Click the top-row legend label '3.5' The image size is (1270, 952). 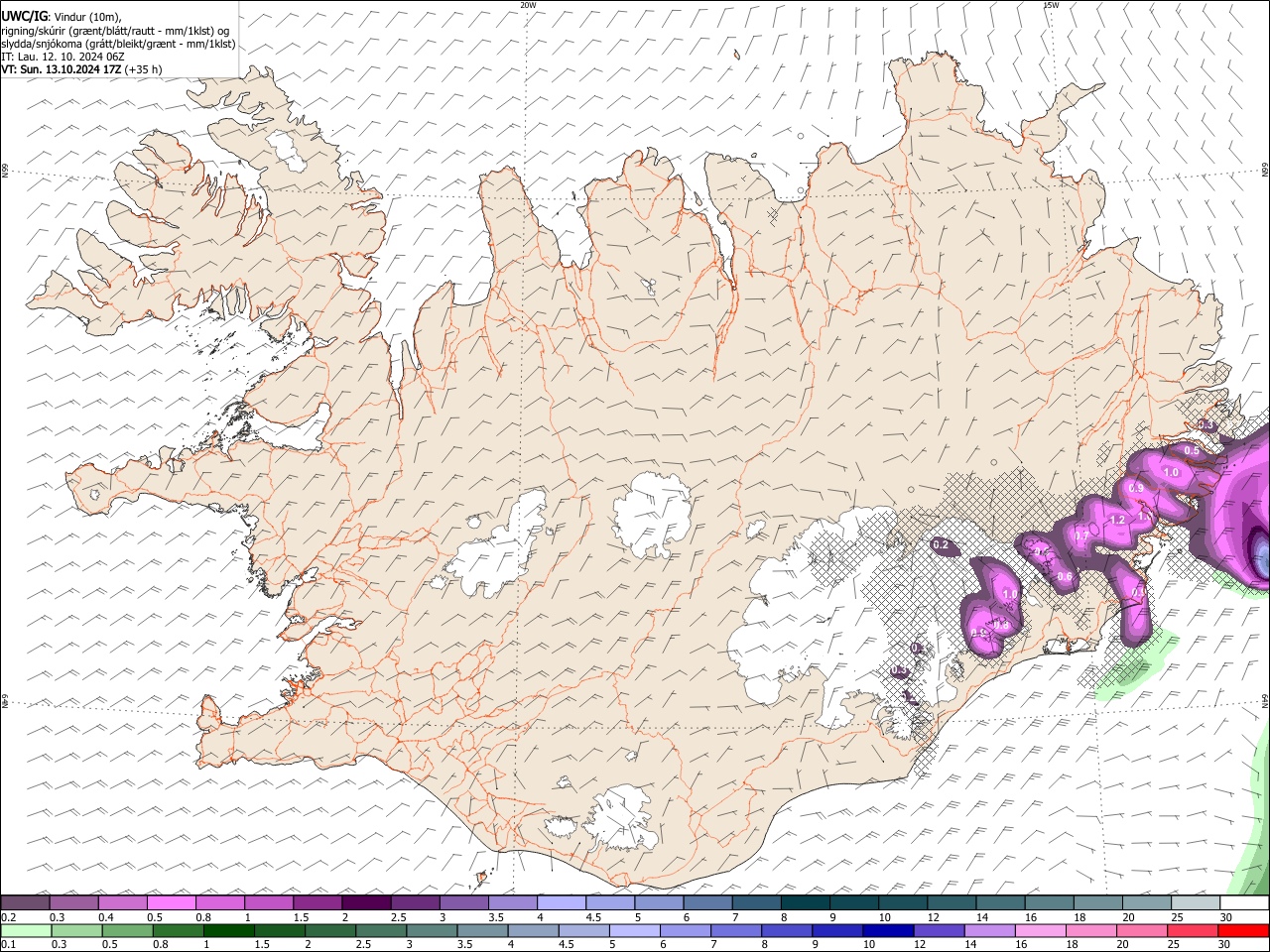496,917
